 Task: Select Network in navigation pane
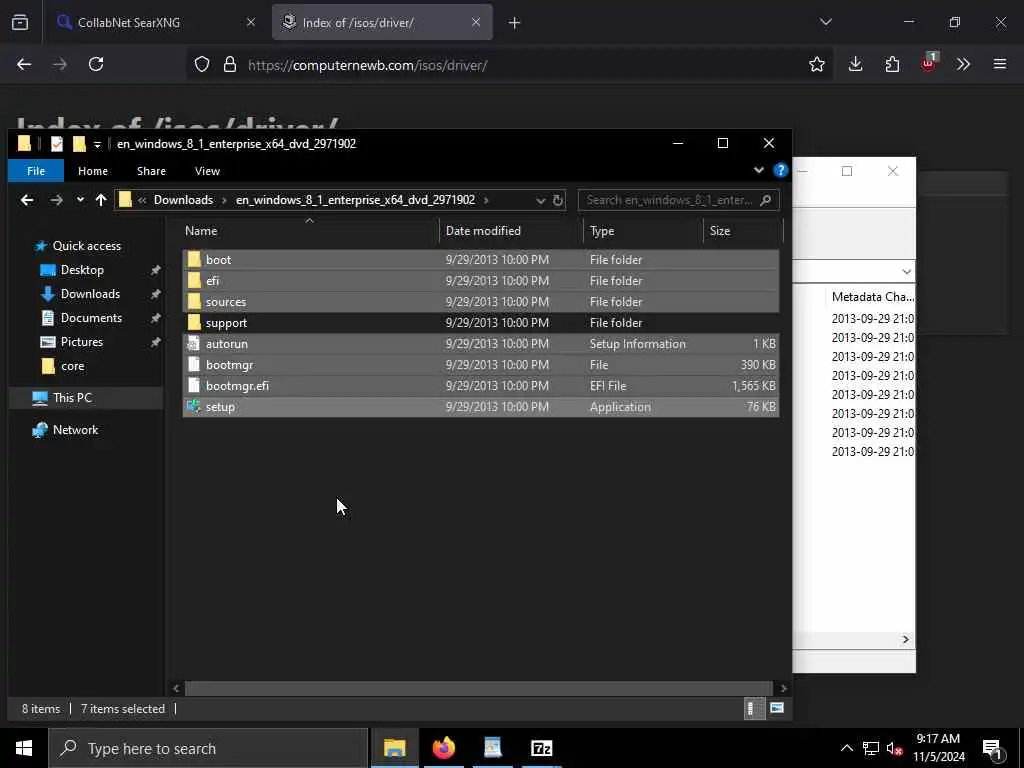click(x=75, y=430)
